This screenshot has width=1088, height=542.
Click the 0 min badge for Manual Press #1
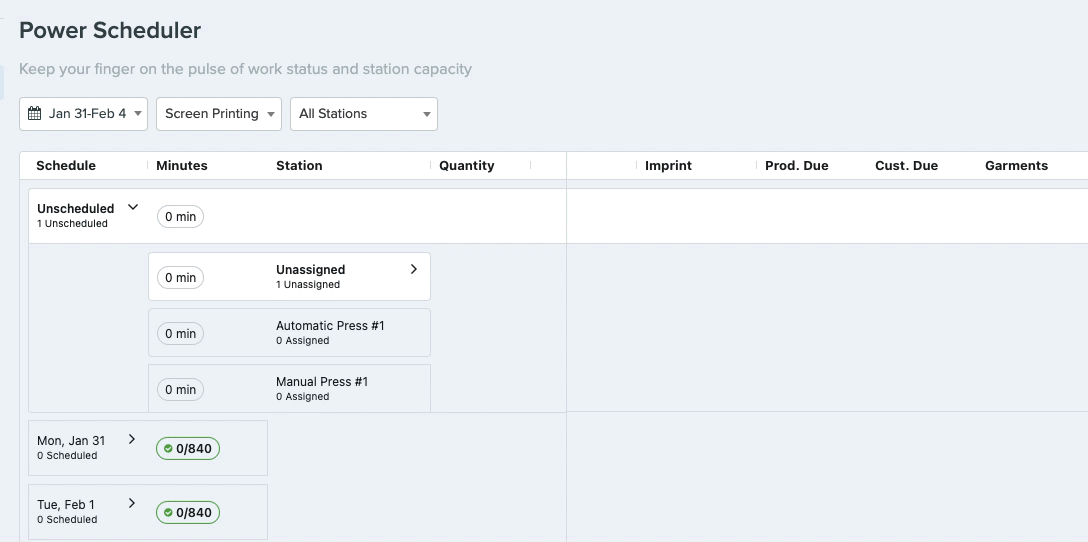180,389
